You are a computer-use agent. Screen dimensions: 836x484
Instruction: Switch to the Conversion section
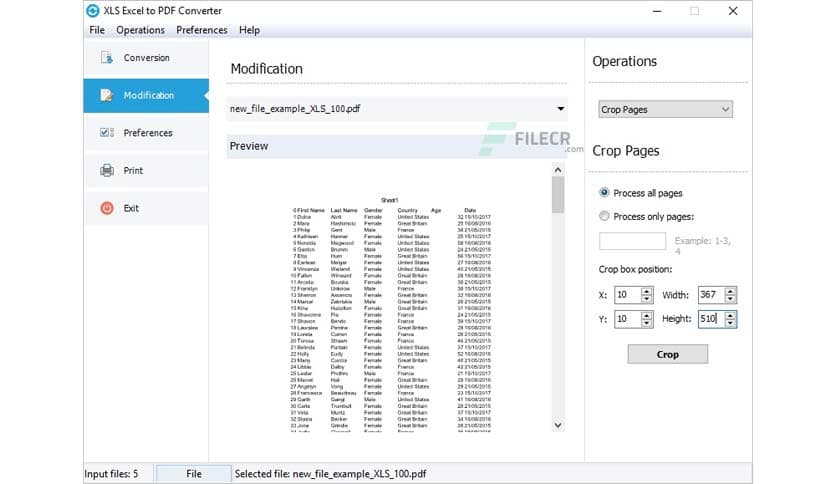click(x=147, y=58)
